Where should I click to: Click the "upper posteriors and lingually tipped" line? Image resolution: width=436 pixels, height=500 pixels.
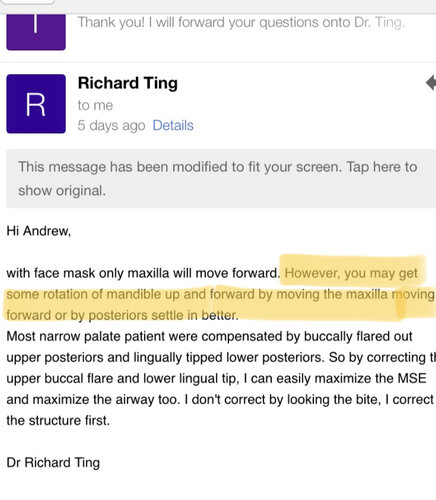coord(221,357)
